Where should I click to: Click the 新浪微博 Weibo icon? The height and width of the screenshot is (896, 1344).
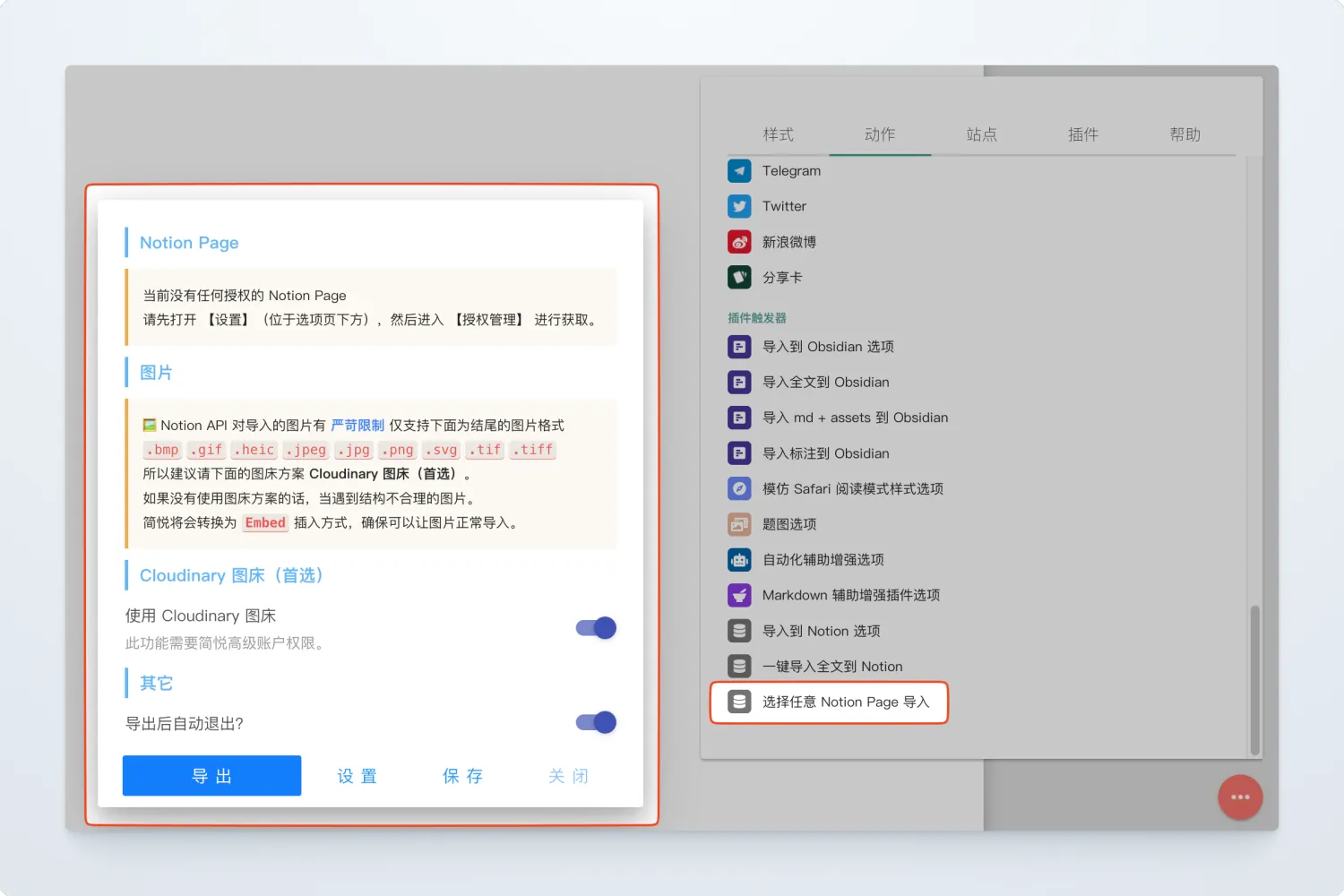tap(739, 242)
